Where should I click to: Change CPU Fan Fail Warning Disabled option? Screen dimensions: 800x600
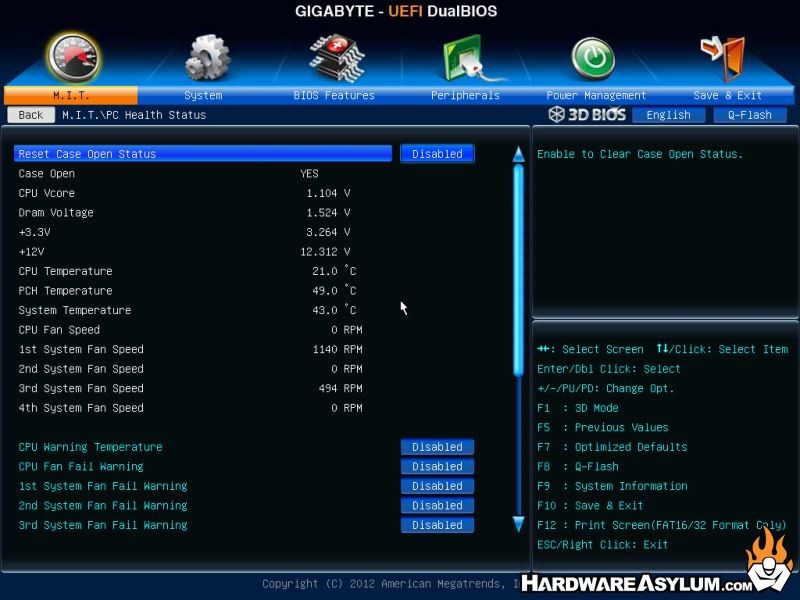tap(437, 466)
